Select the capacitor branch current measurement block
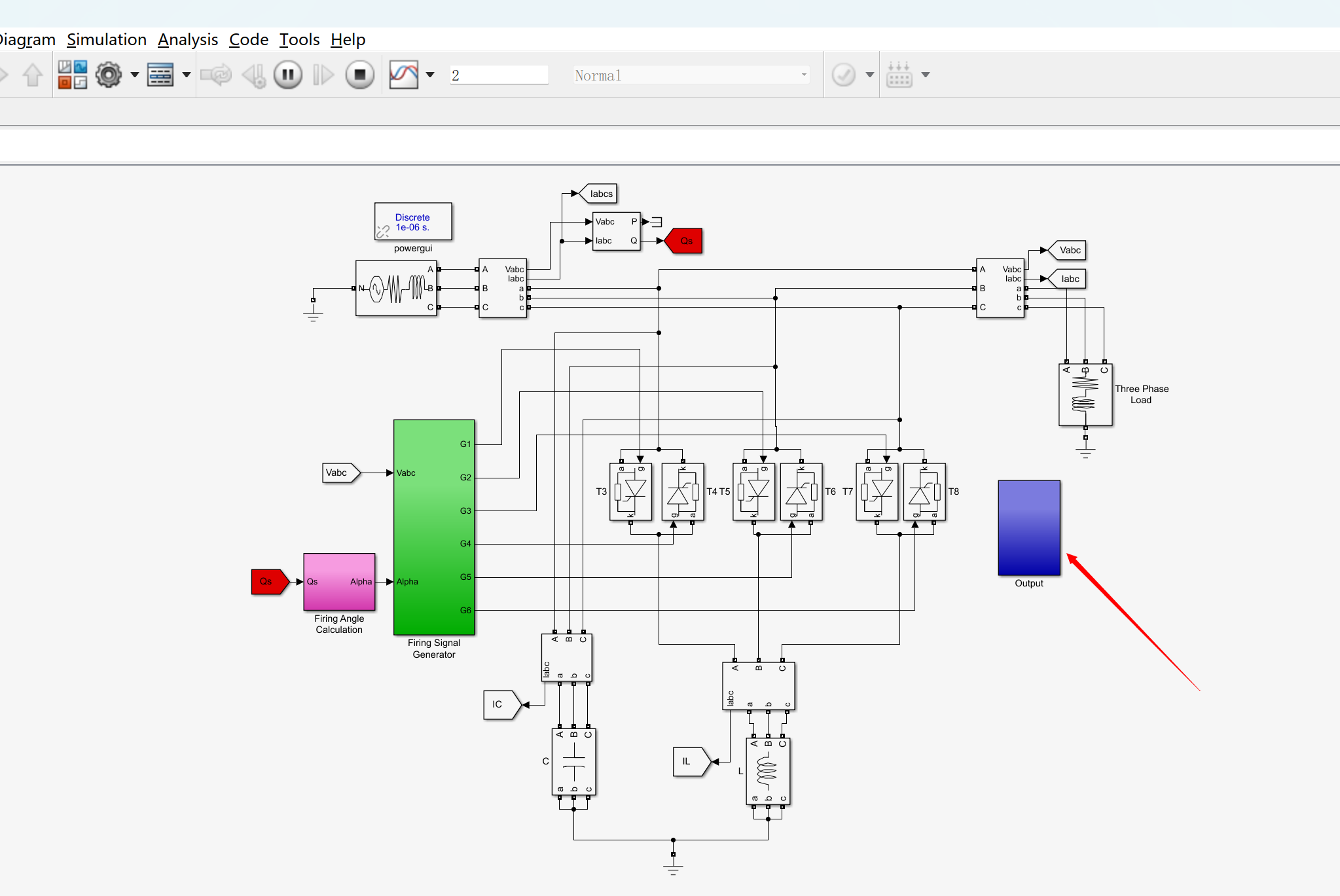The height and width of the screenshot is (896, 1340). click(x=567, y=658)
